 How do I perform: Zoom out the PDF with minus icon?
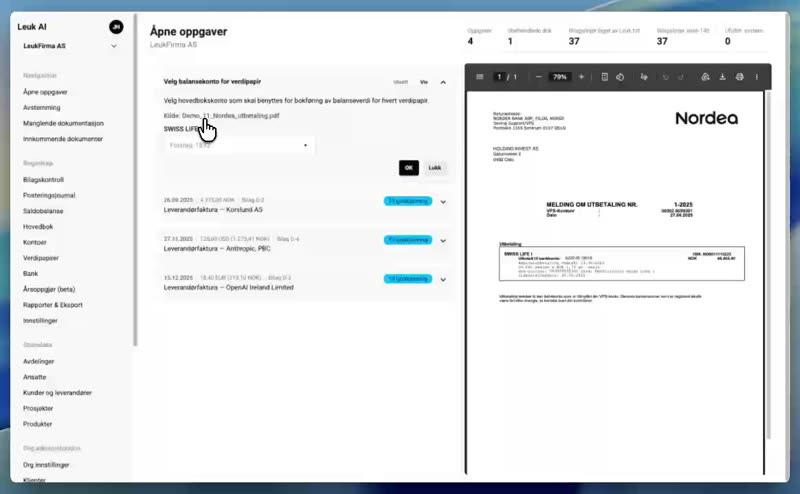pyautogui.click(x=538, y=77)
